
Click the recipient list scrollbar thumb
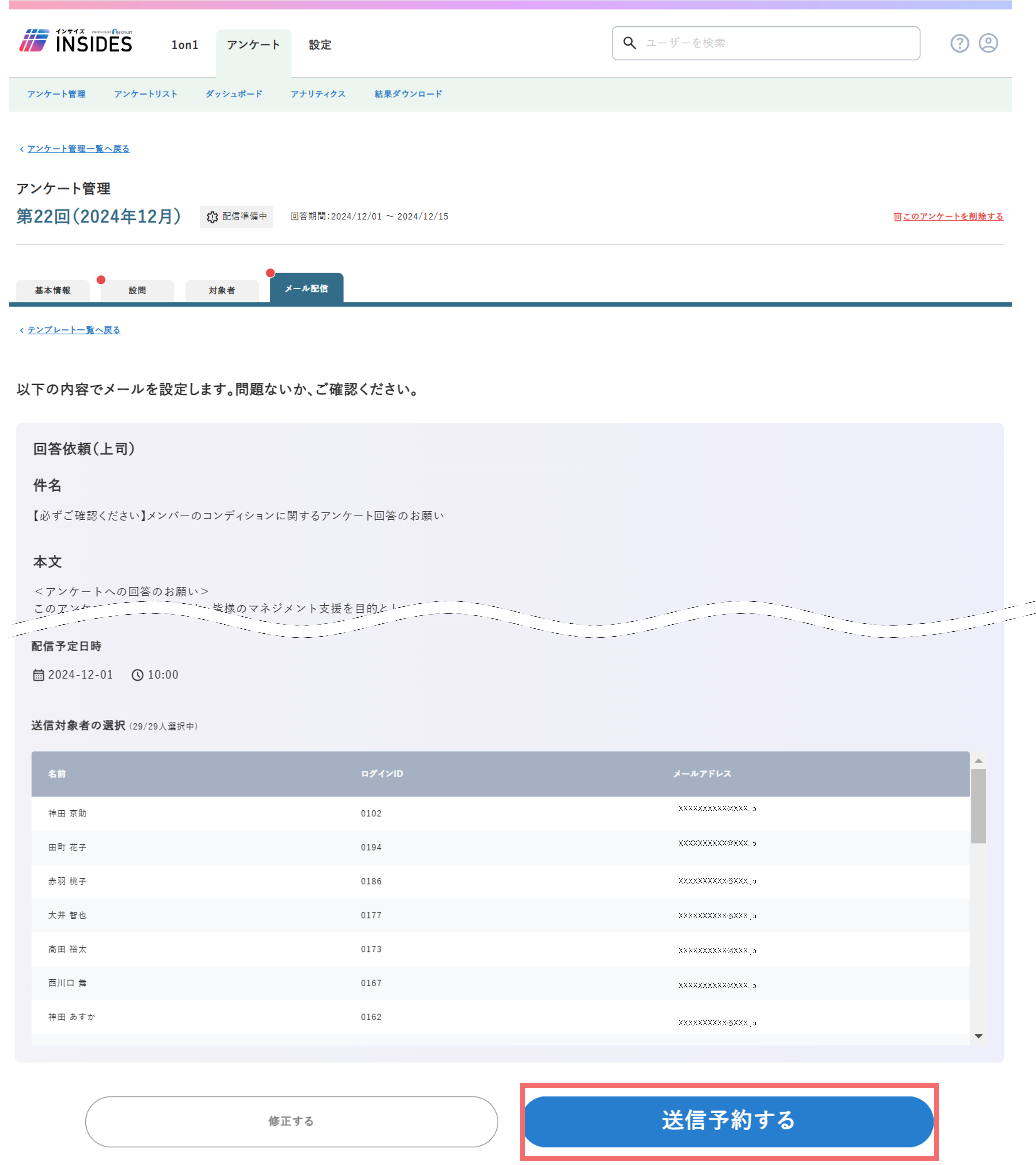coord(978,806)
